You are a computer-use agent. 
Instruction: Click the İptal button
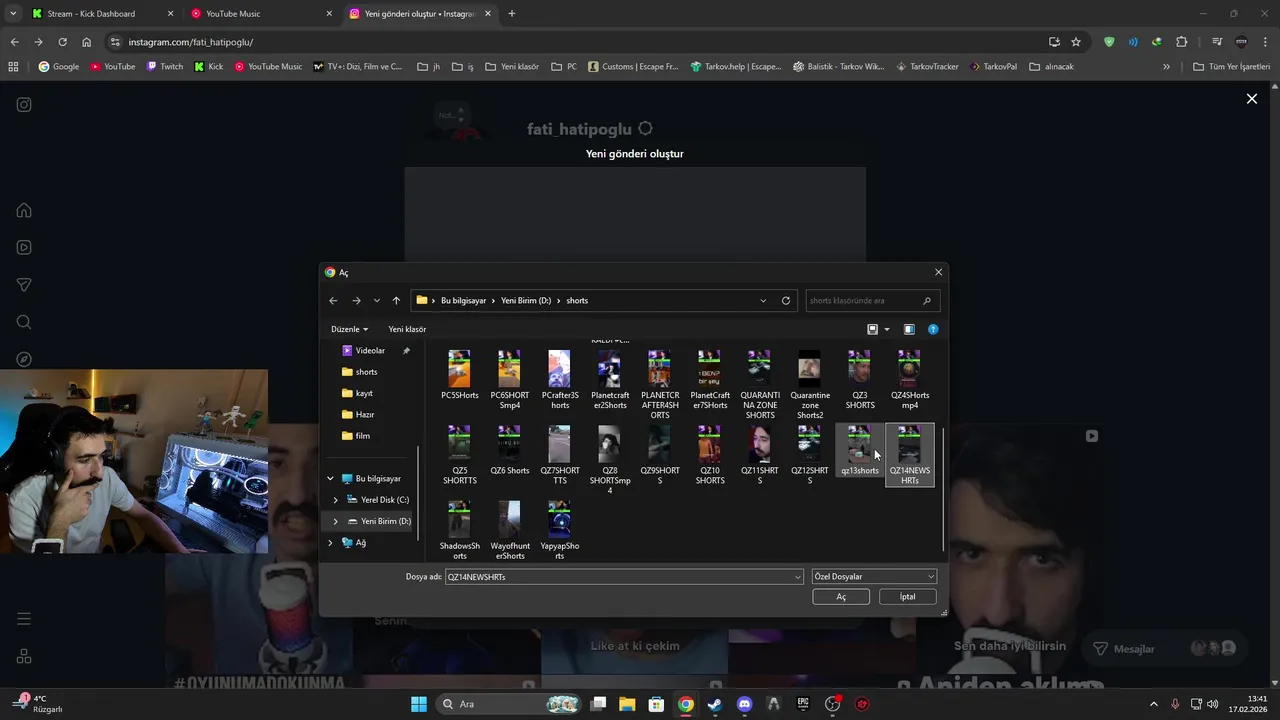click(907, 597)
